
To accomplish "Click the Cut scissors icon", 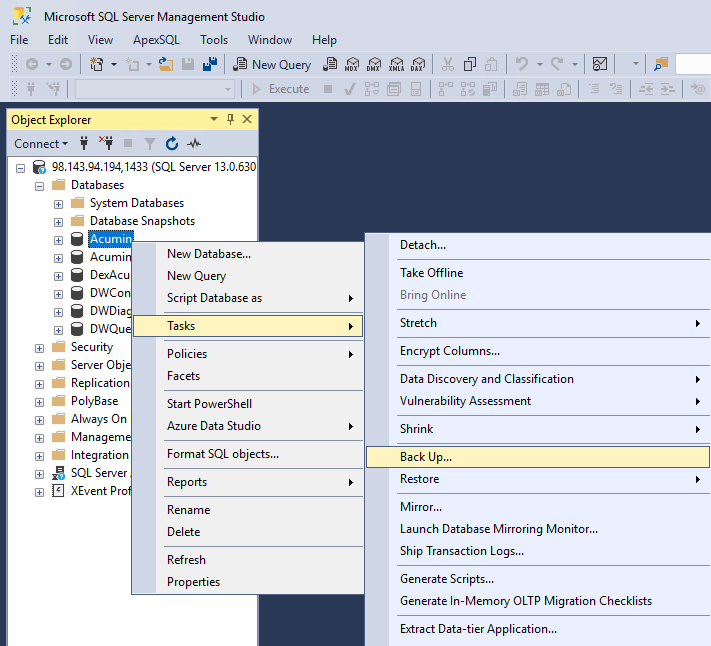I will click(x=448, y=65).
